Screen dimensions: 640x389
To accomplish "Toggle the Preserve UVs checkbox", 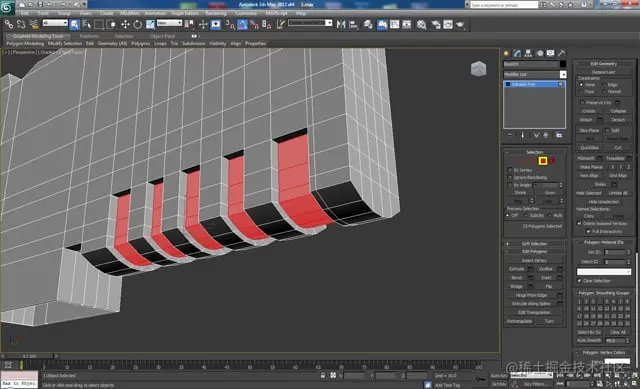I will pos(582,102).
